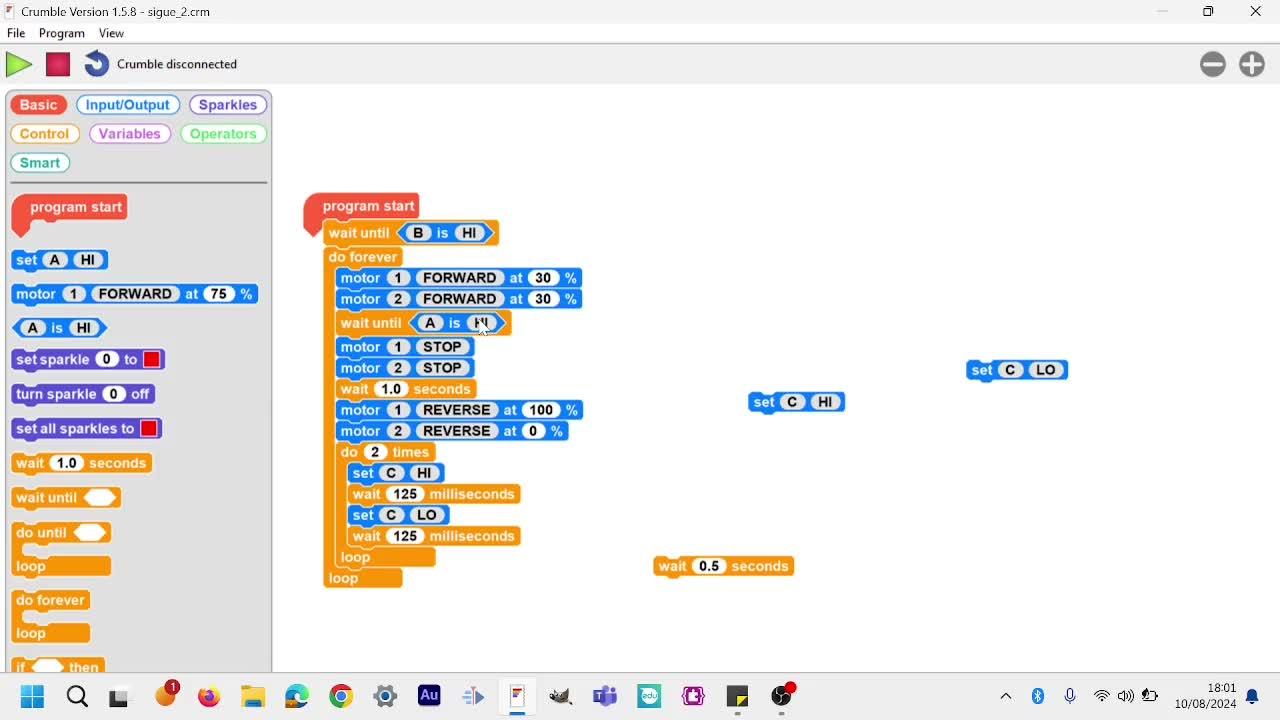Toggle FORWARD on motor 2 at 30% block

460,299
